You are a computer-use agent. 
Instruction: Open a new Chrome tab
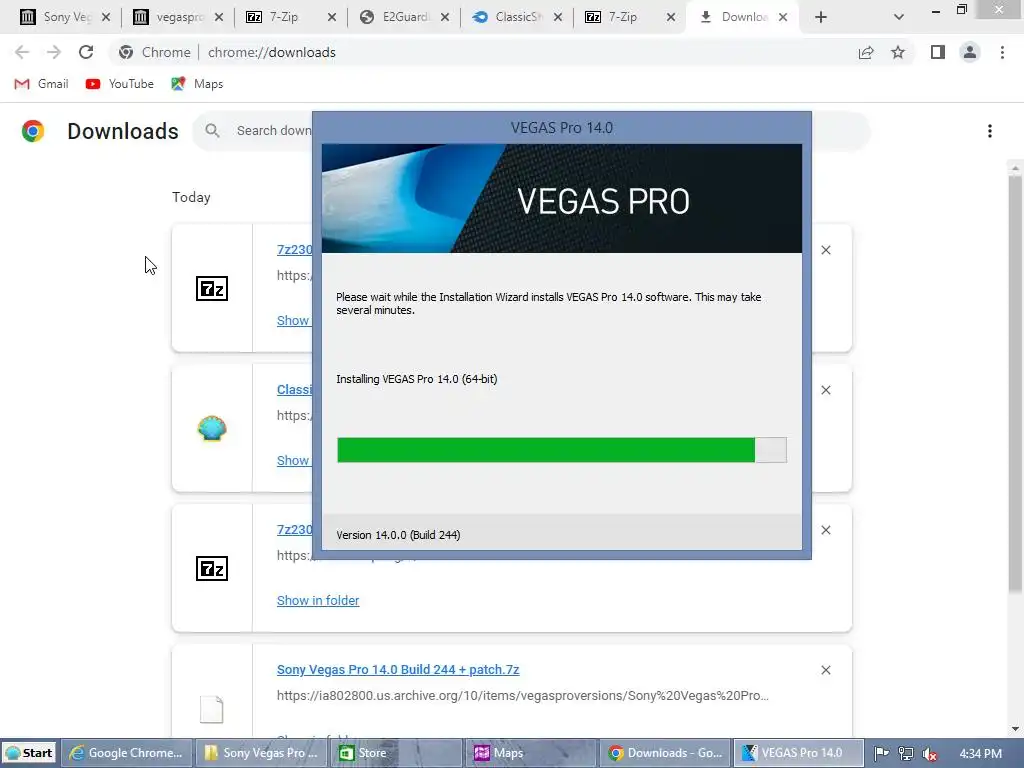tap(821, 18)
